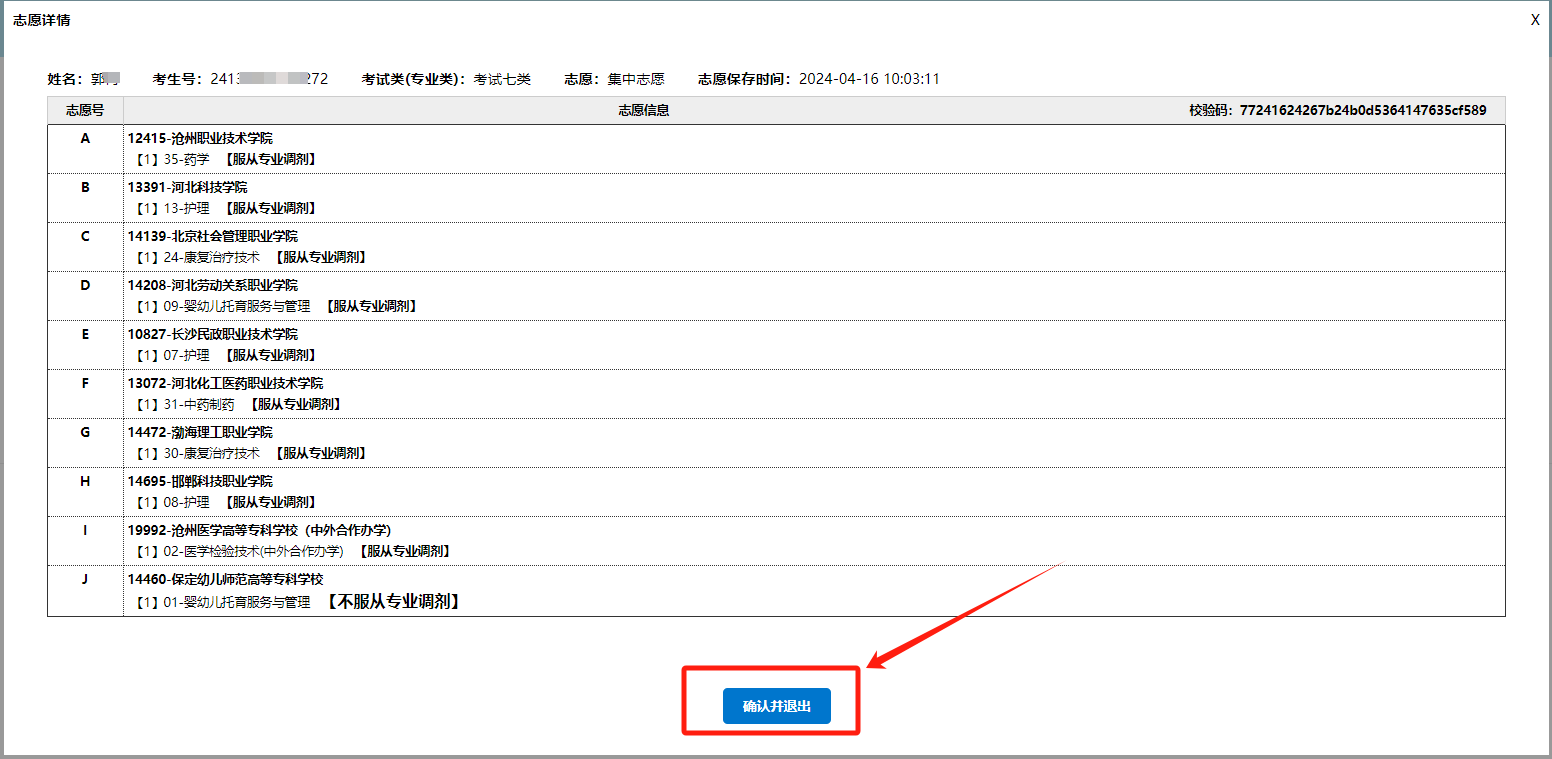
Task: Click 14695-邯郸科技职业学院 entry
Action: tap(200, 481)
